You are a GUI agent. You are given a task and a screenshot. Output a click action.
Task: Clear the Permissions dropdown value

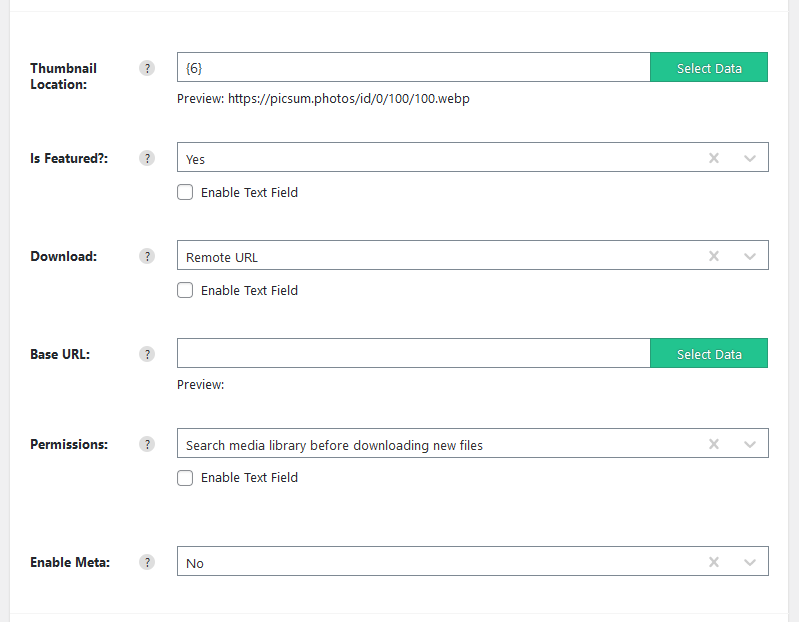714,444
